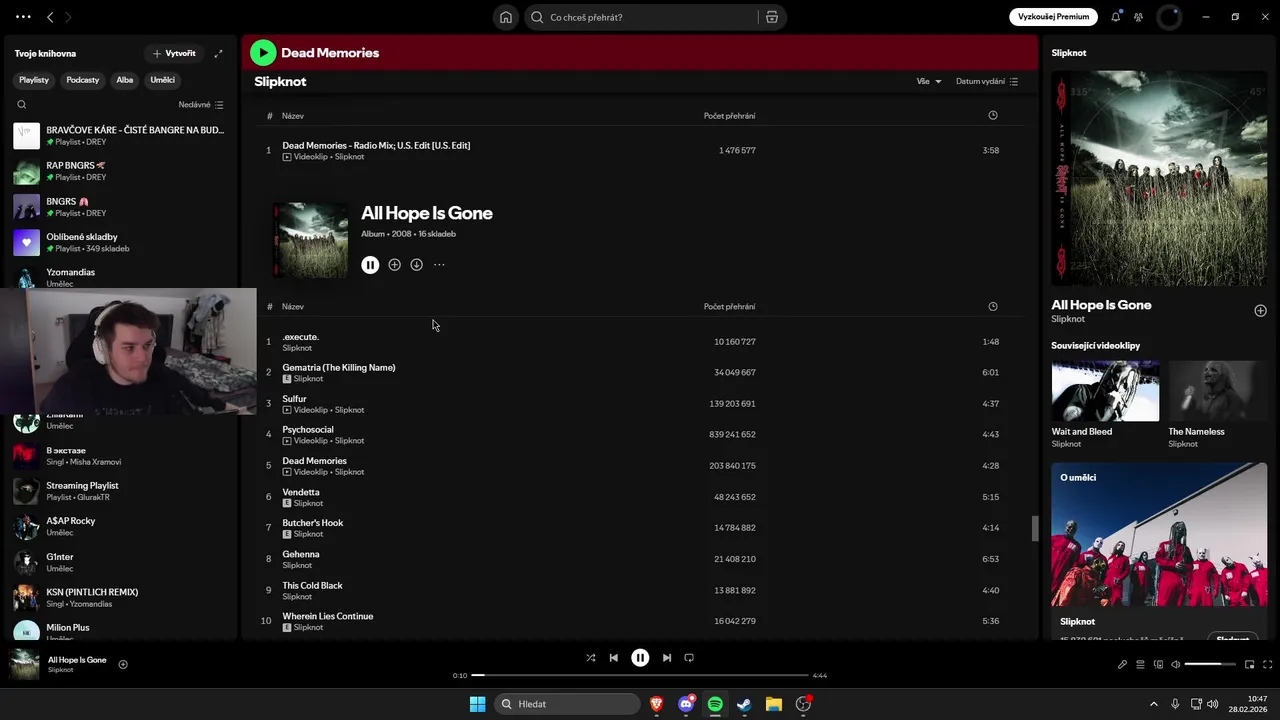Adjust the Spotify volume slider
The height and width of the screenshot is (720, 1280).
tap(1210, 664)
